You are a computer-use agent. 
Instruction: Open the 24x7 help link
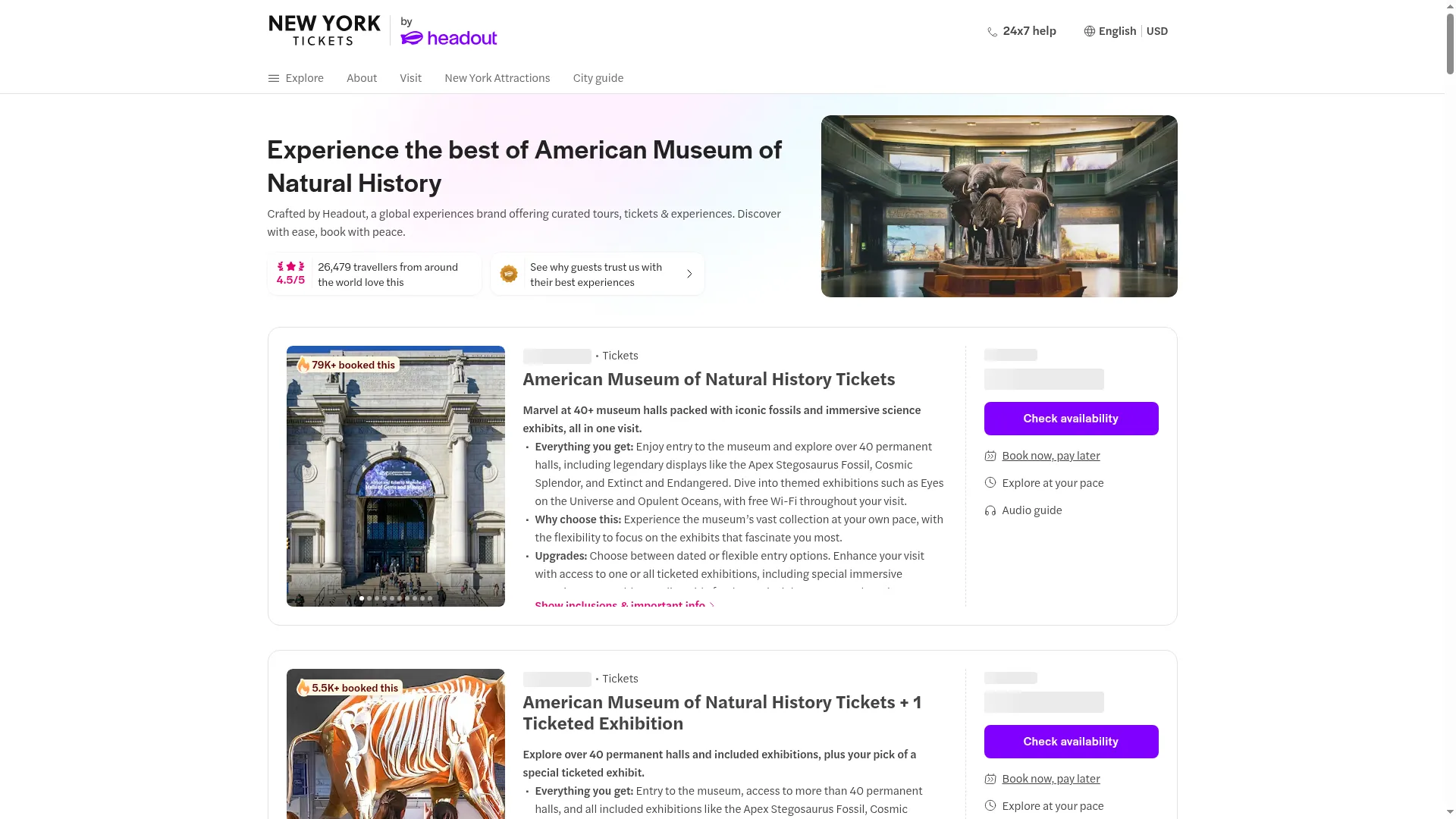(1021, 31)
